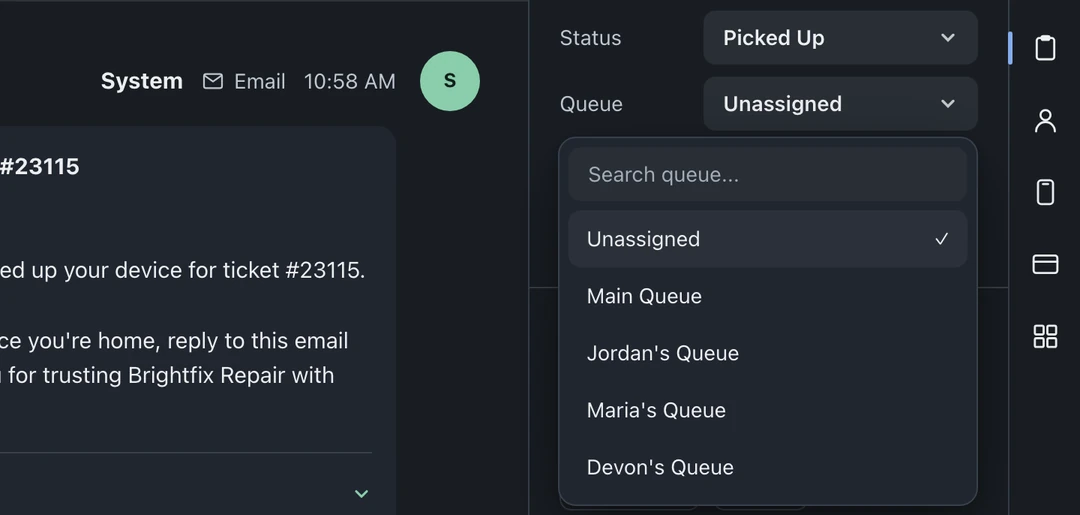Assign ticket to Maria's Queue
Image resolution: width=1080 pixels, height=515 pixels.
767,410
